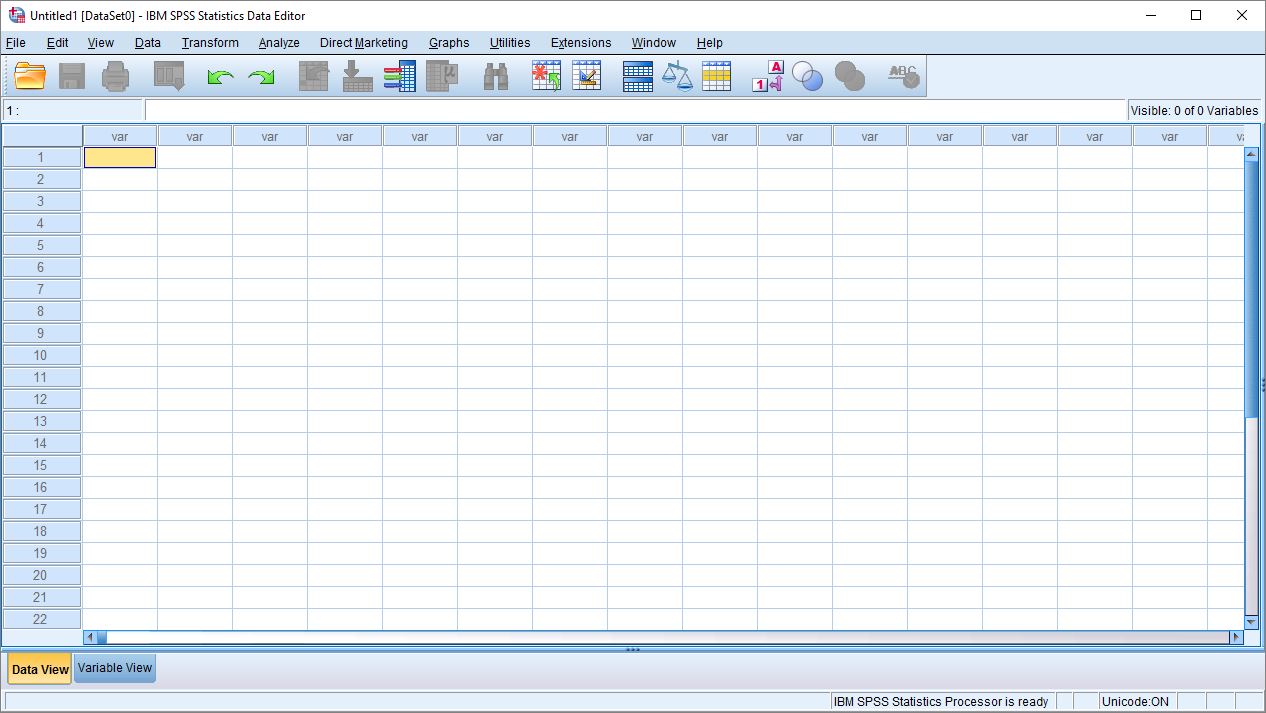Open Split File from the toolbar

click(637, 76)
